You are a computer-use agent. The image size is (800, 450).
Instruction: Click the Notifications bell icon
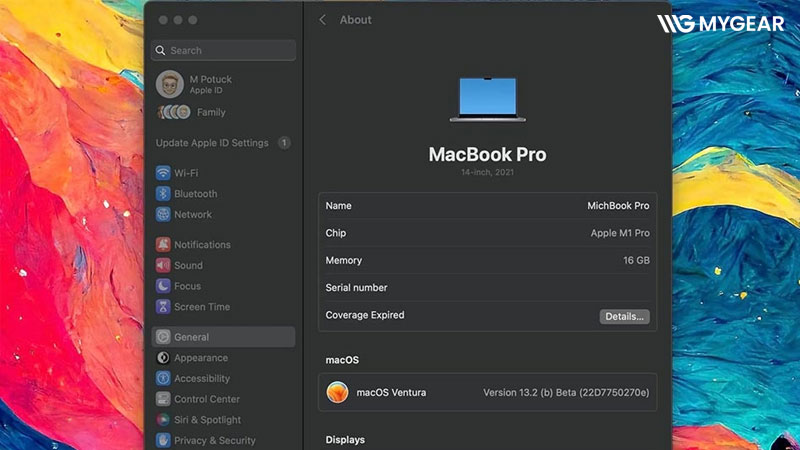[163, 244]
